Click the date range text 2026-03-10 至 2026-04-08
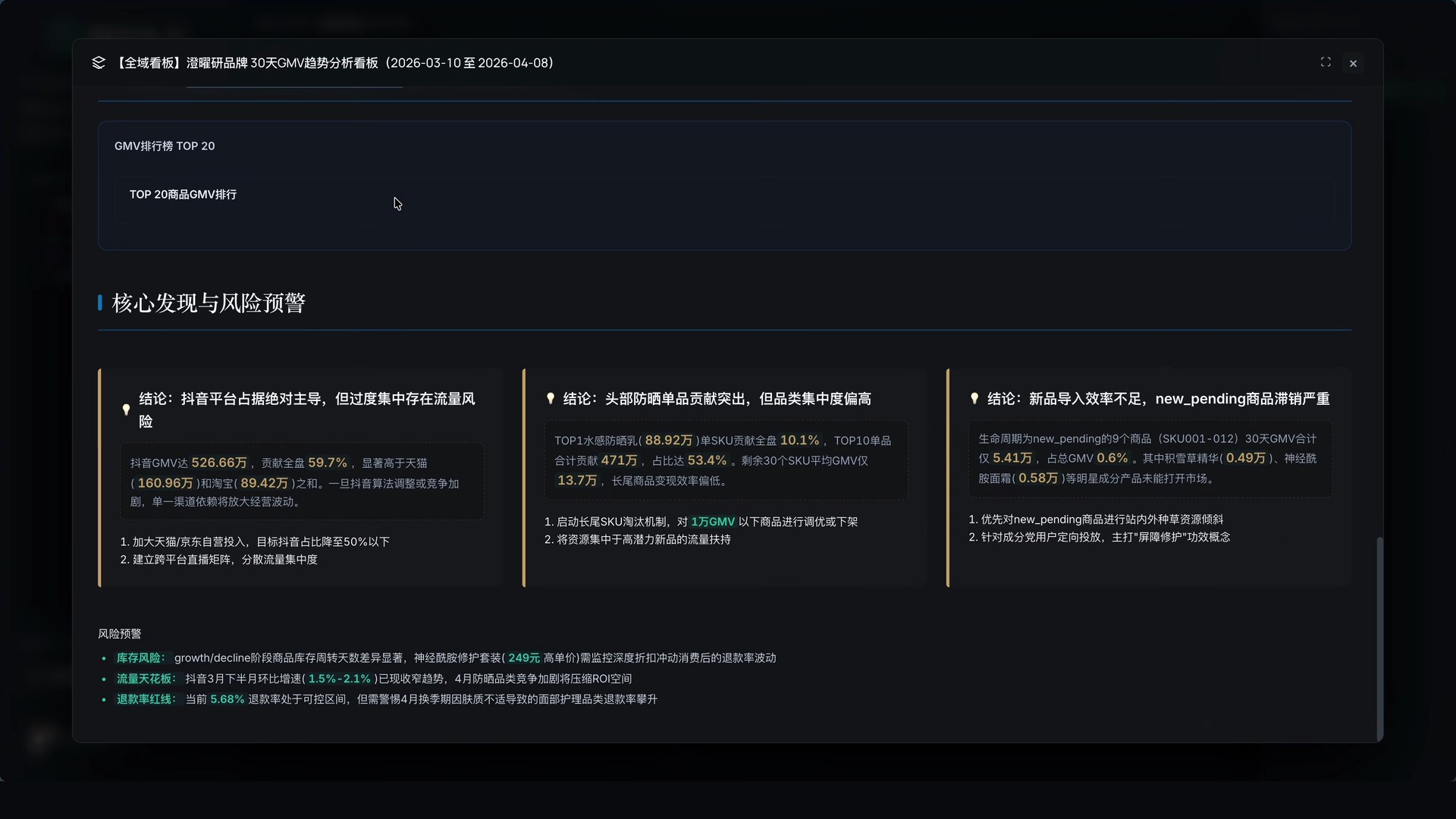Viewport: 1456px width, 819px height. (469, 63)
